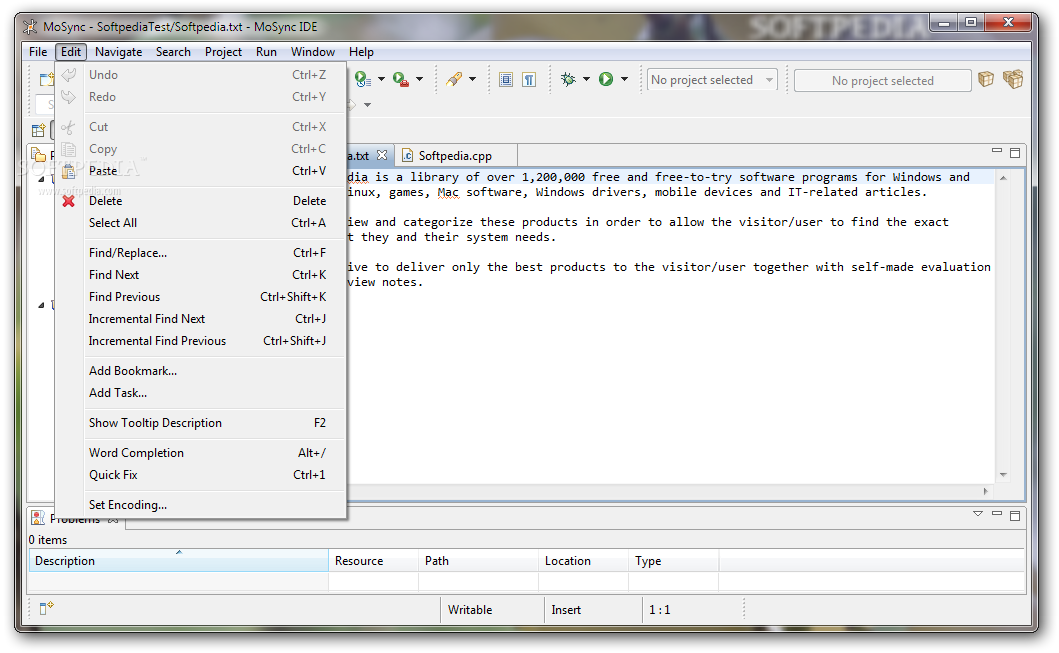
Task: Click the run/profile icon left of the toolbox icon
Action: [363, 80]
